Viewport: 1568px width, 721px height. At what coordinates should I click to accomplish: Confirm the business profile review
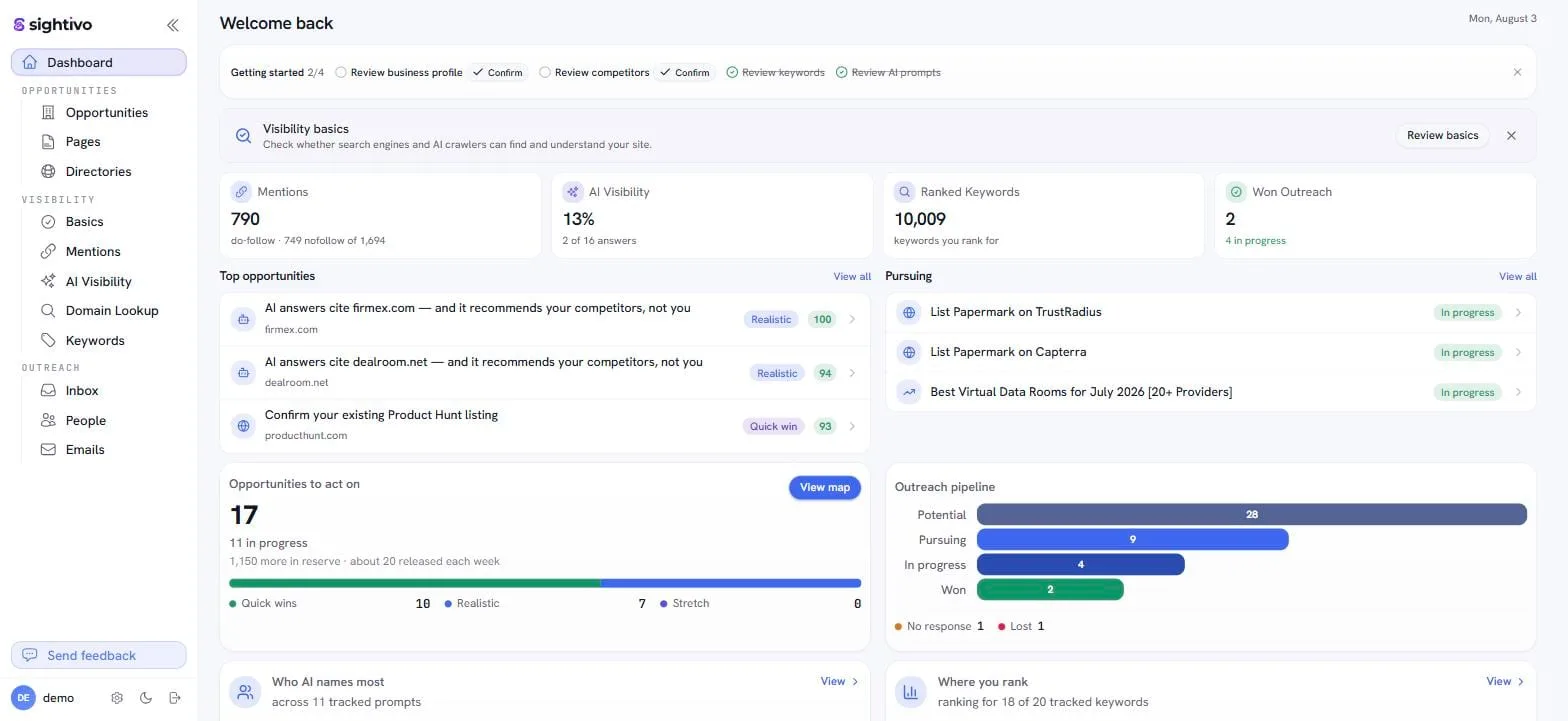click(498, 72)
